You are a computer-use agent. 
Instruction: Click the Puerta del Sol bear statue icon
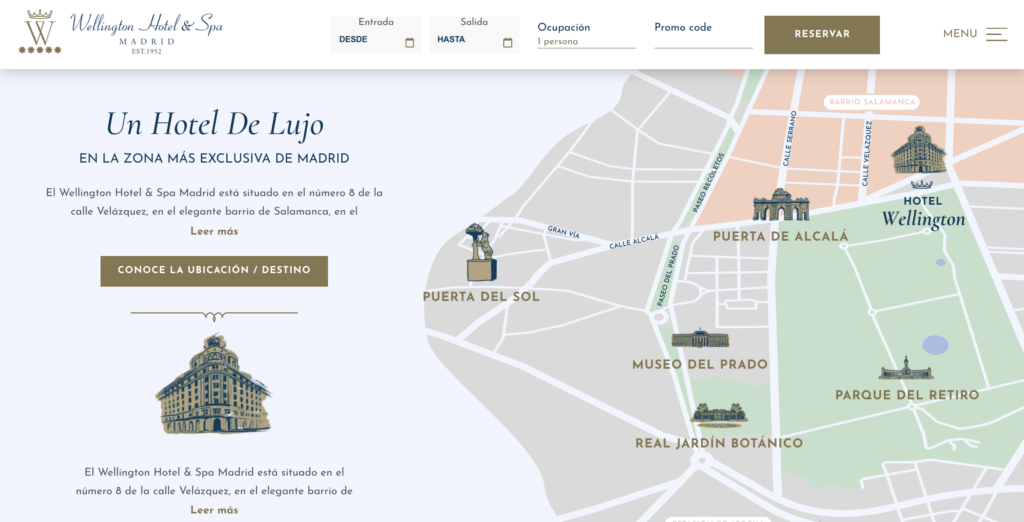[481, 253]
